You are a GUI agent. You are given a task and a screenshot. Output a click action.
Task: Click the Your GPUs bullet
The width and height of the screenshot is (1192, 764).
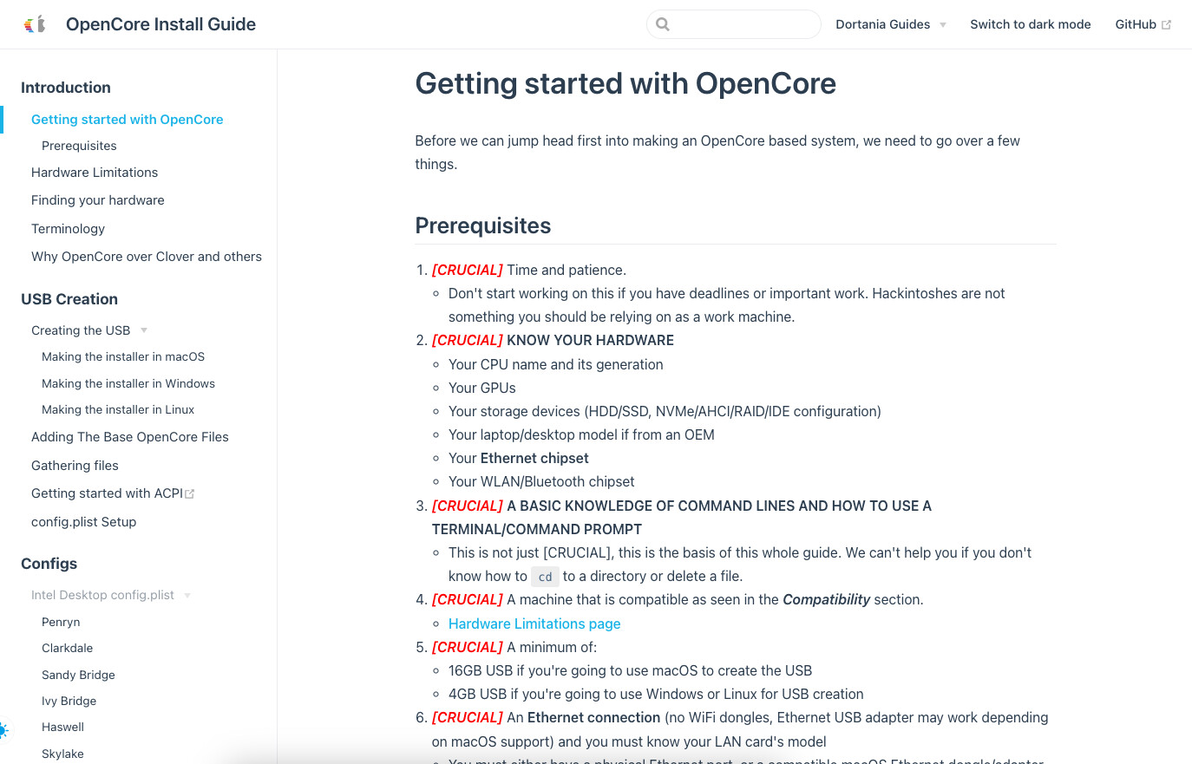point(482,388)
